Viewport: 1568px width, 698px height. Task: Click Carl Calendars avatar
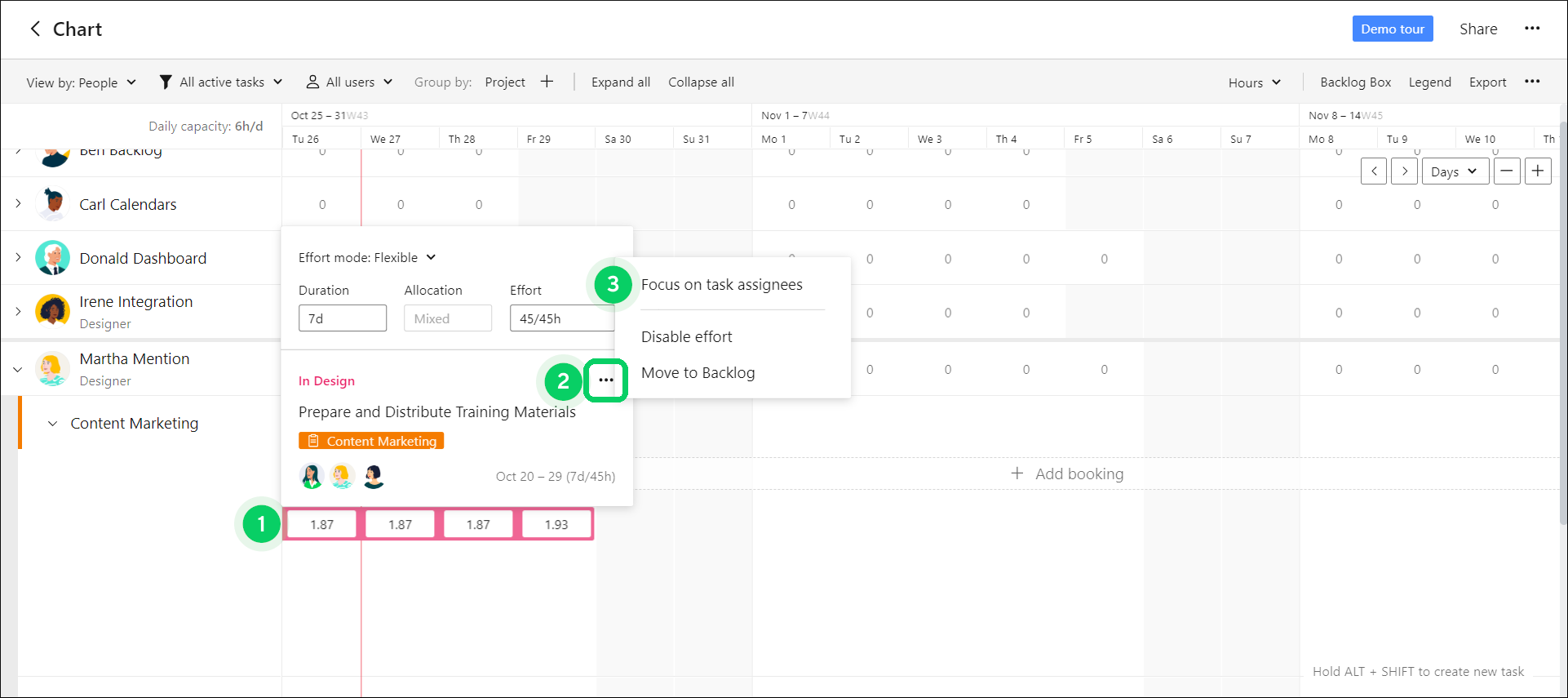point(53,204)
